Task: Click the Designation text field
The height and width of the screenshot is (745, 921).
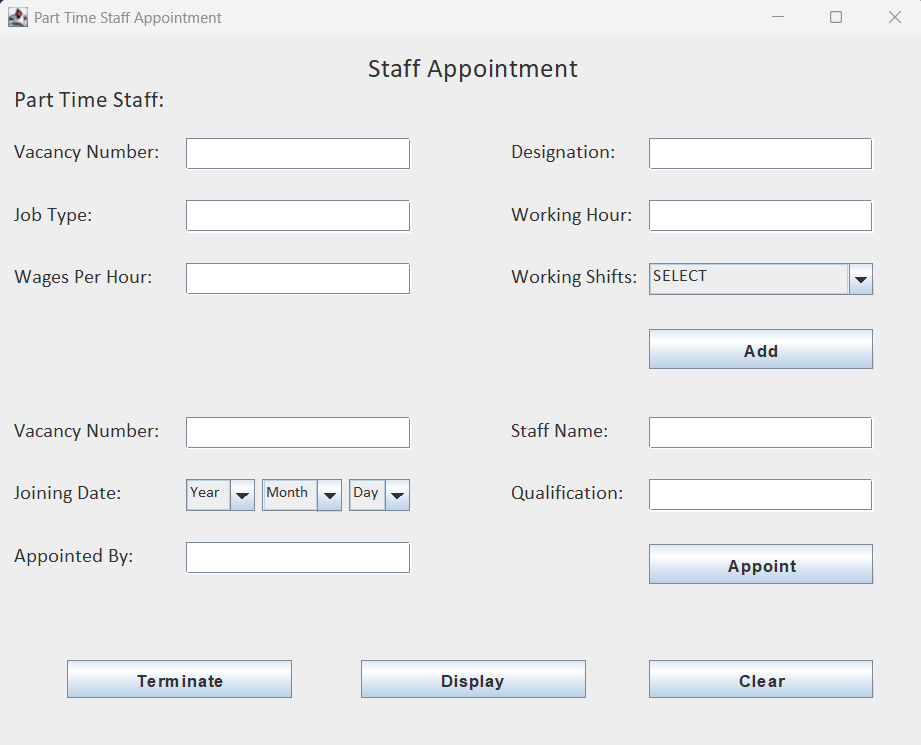Action: coord(760,153)
